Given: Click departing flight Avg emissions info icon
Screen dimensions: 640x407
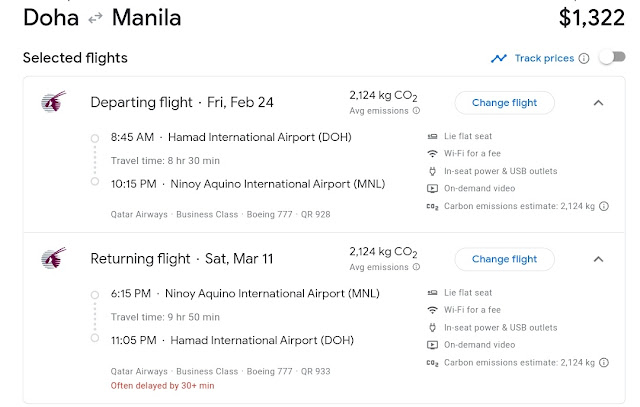Looking at the screenshot, I should (417, 111).
